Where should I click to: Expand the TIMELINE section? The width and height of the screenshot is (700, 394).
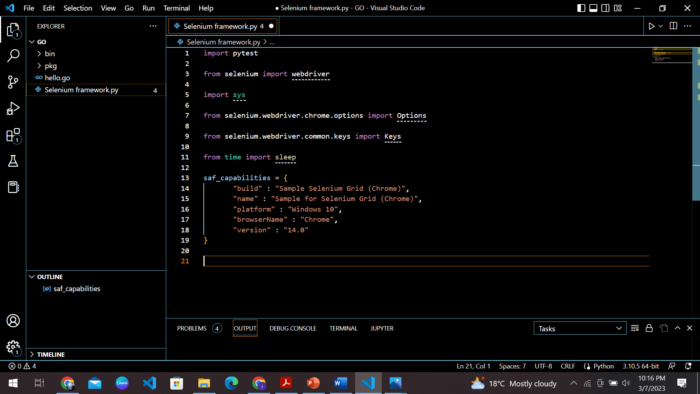point(50,354)
